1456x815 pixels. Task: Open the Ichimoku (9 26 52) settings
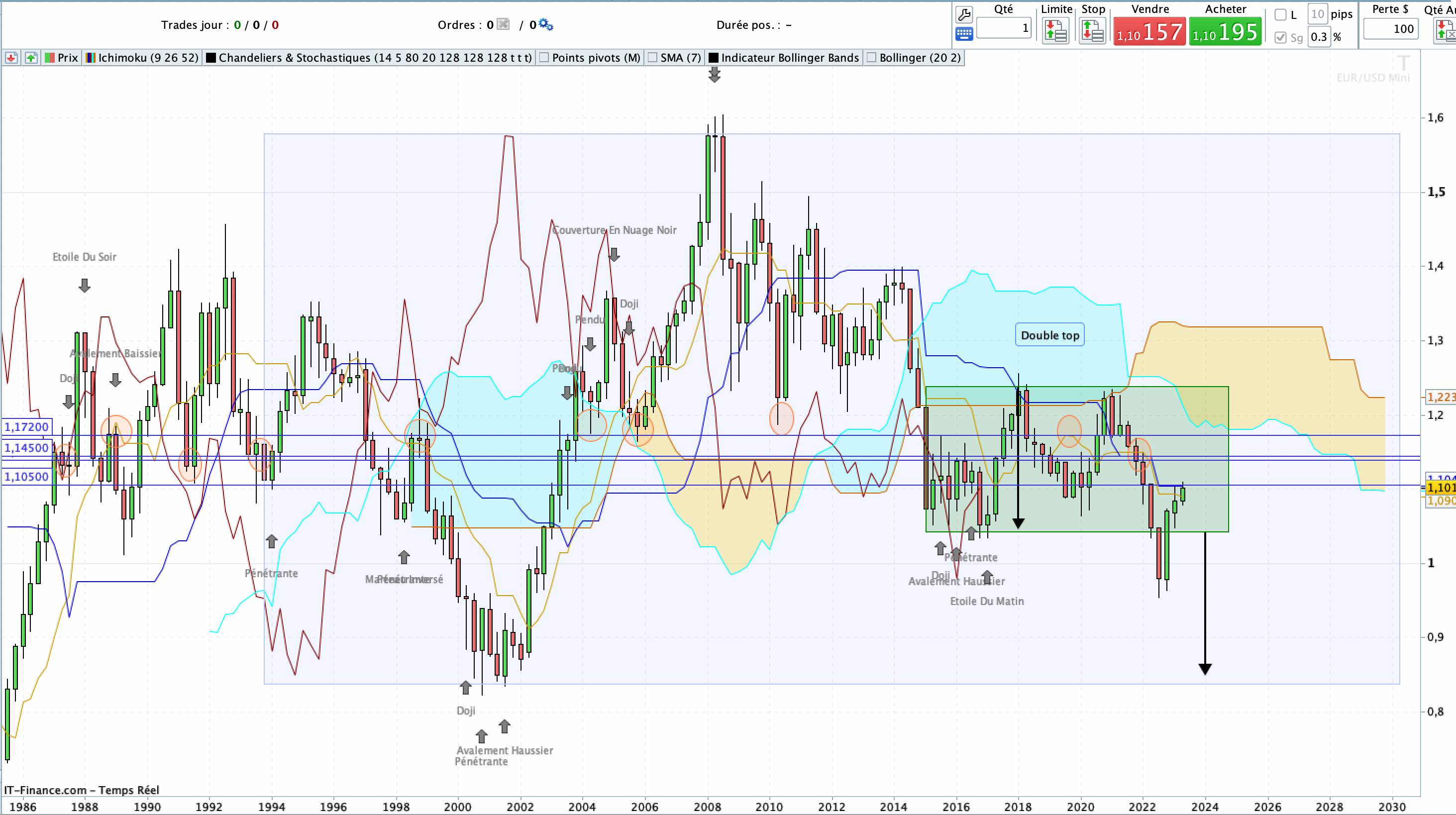[x=149, y=58]
